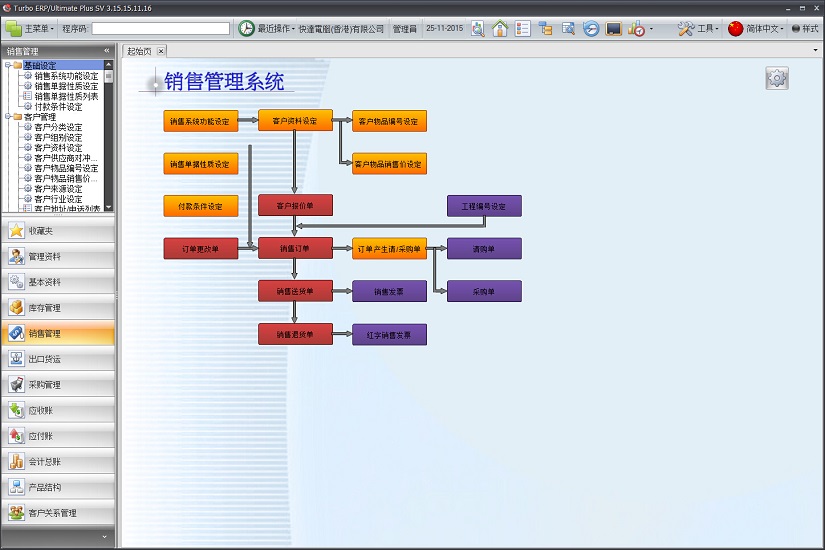Open 采购管理 purchasing module
The height and width of the screenshot is (550, 825).
coord(58,385)
